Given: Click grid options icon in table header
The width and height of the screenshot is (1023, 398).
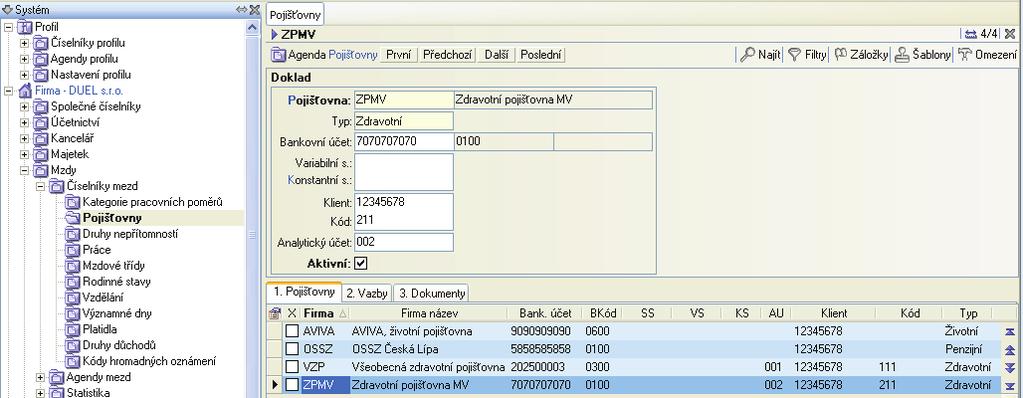Looking at the screenshot, I should (x=275, y=313).
